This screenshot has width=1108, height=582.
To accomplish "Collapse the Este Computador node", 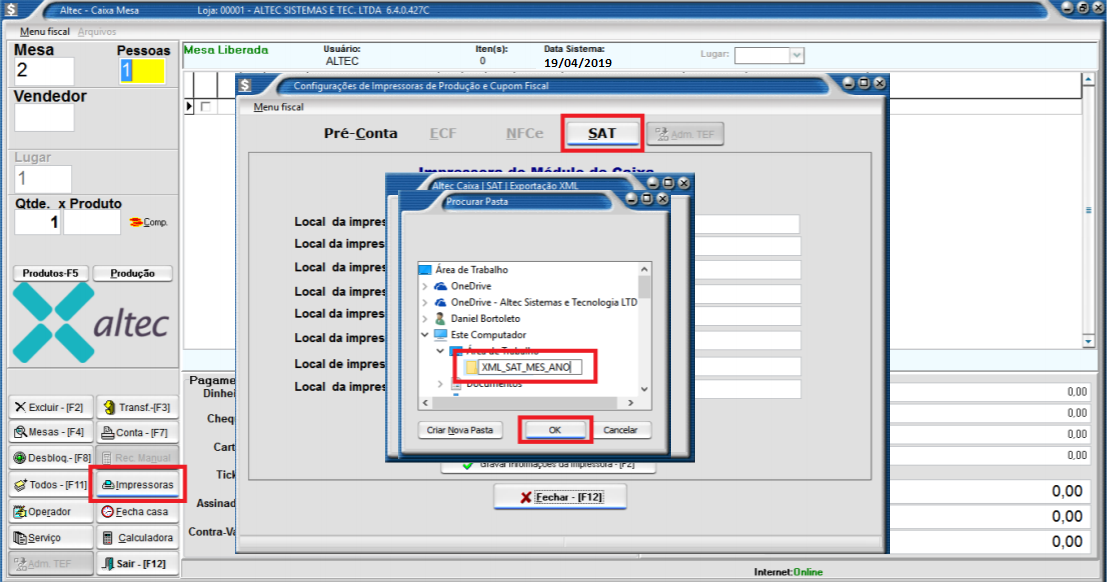I will click(425, 335).
